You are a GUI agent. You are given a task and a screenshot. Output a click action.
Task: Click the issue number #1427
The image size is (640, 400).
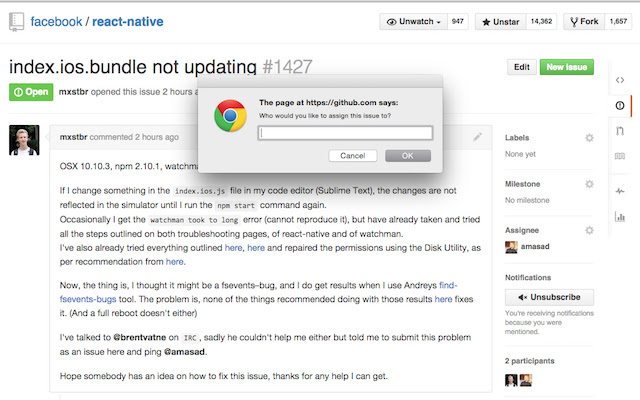click(287, 67)
